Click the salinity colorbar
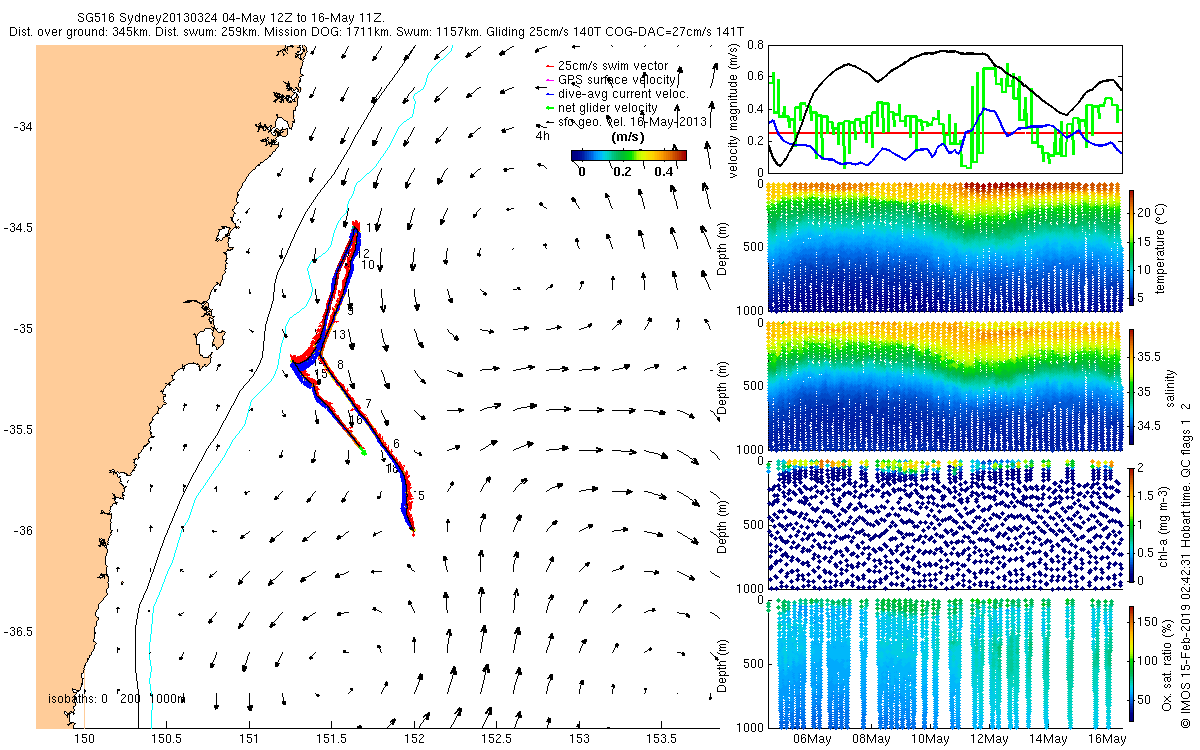1200x750 pixels. coord(1132,385)
